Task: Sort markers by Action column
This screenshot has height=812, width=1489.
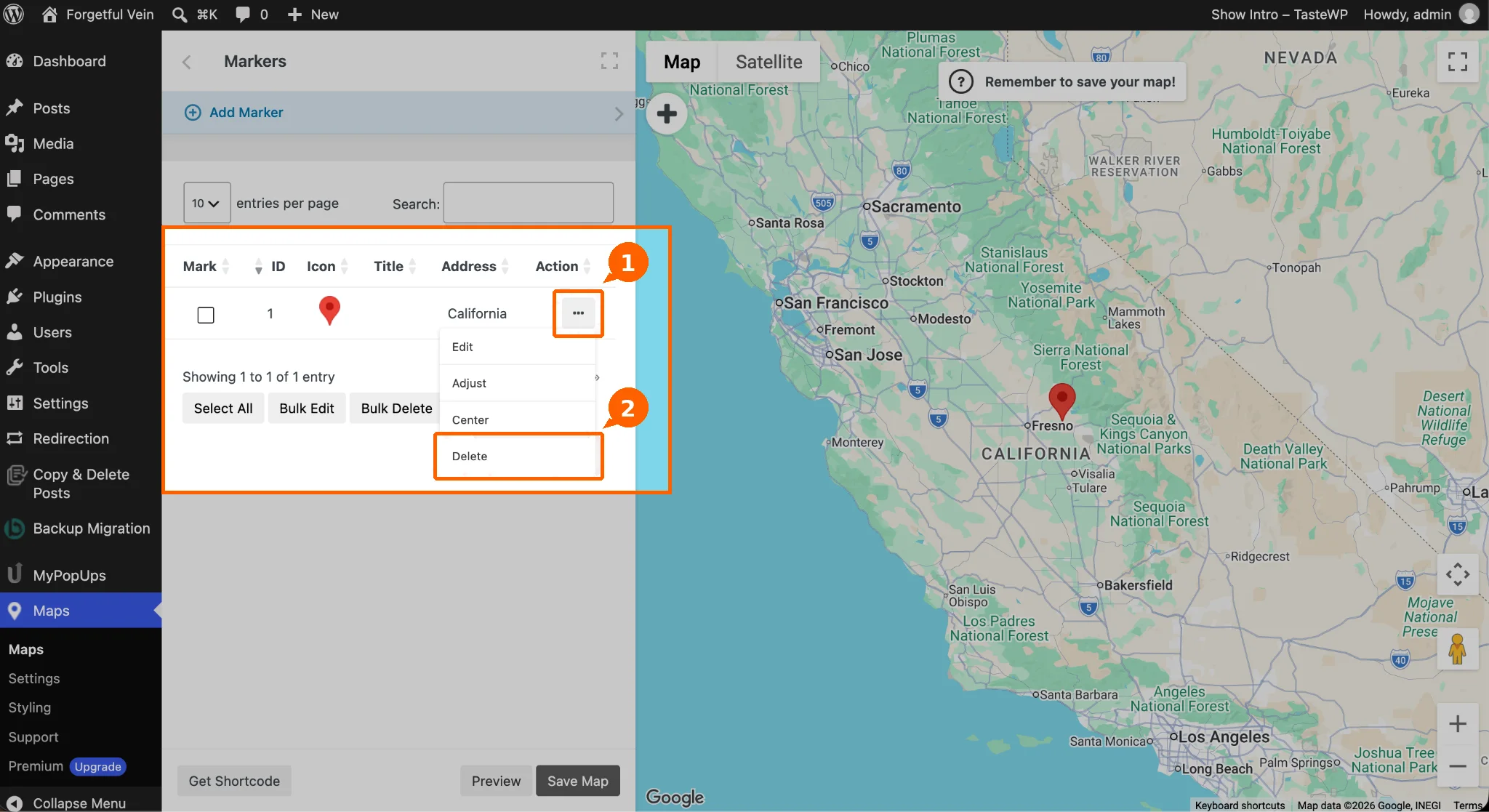Action: click(563, 267)
